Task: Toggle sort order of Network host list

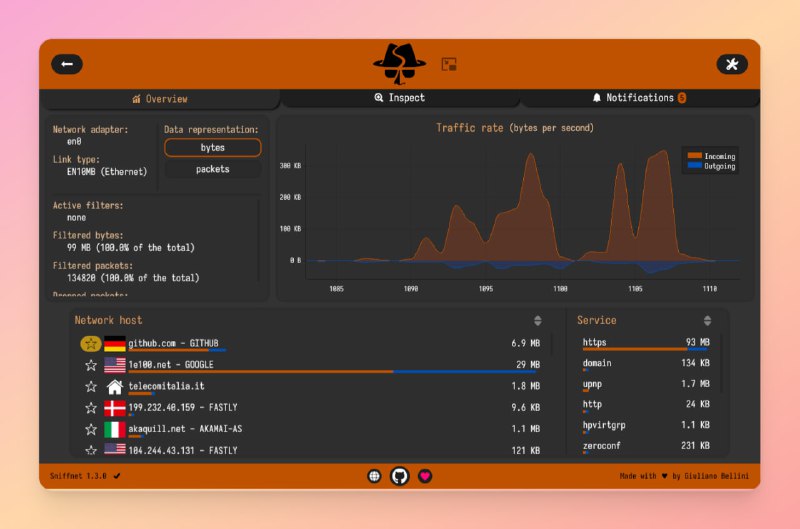Action: [538, 321]
